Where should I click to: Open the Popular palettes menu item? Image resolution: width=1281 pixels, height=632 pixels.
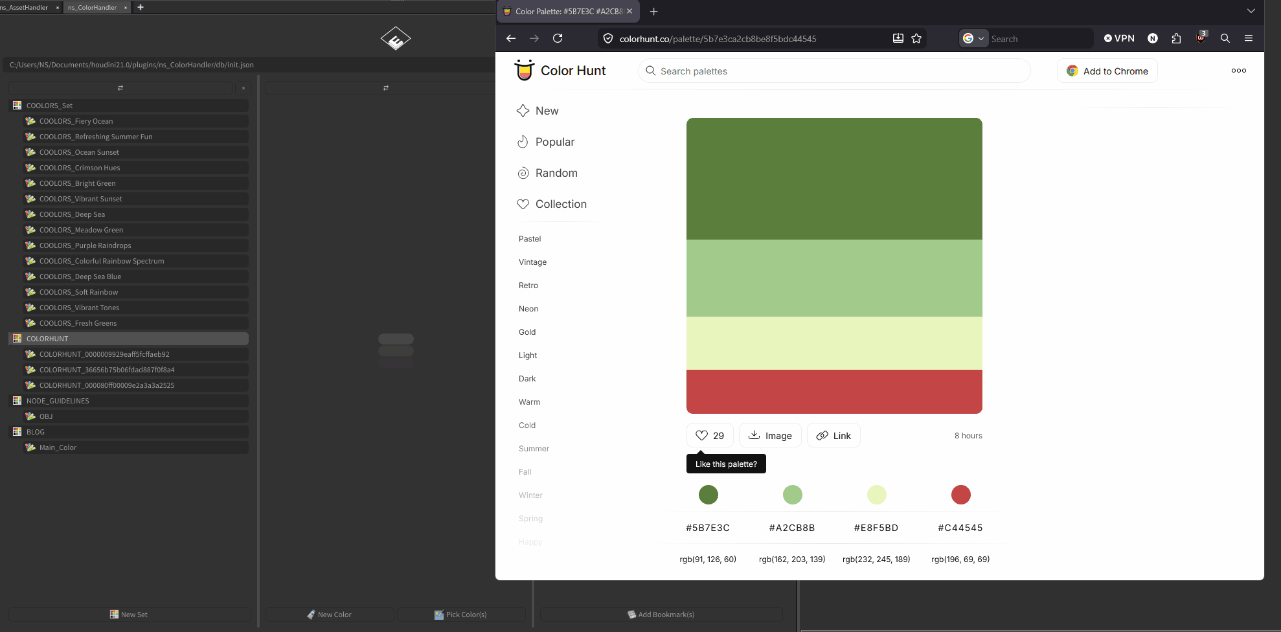(554, 142)
